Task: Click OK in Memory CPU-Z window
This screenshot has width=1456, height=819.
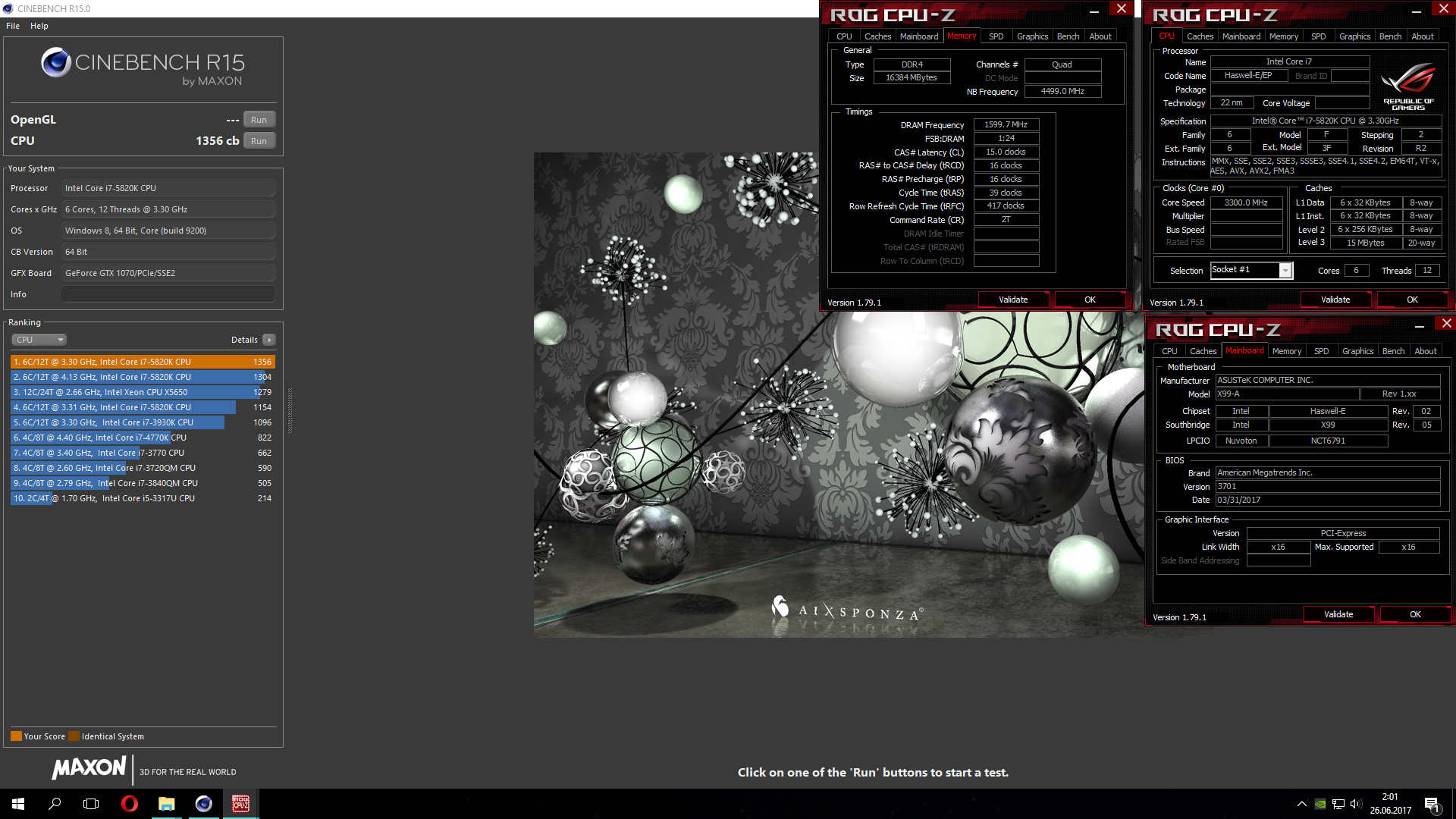Action: (x=1090, y=300)
